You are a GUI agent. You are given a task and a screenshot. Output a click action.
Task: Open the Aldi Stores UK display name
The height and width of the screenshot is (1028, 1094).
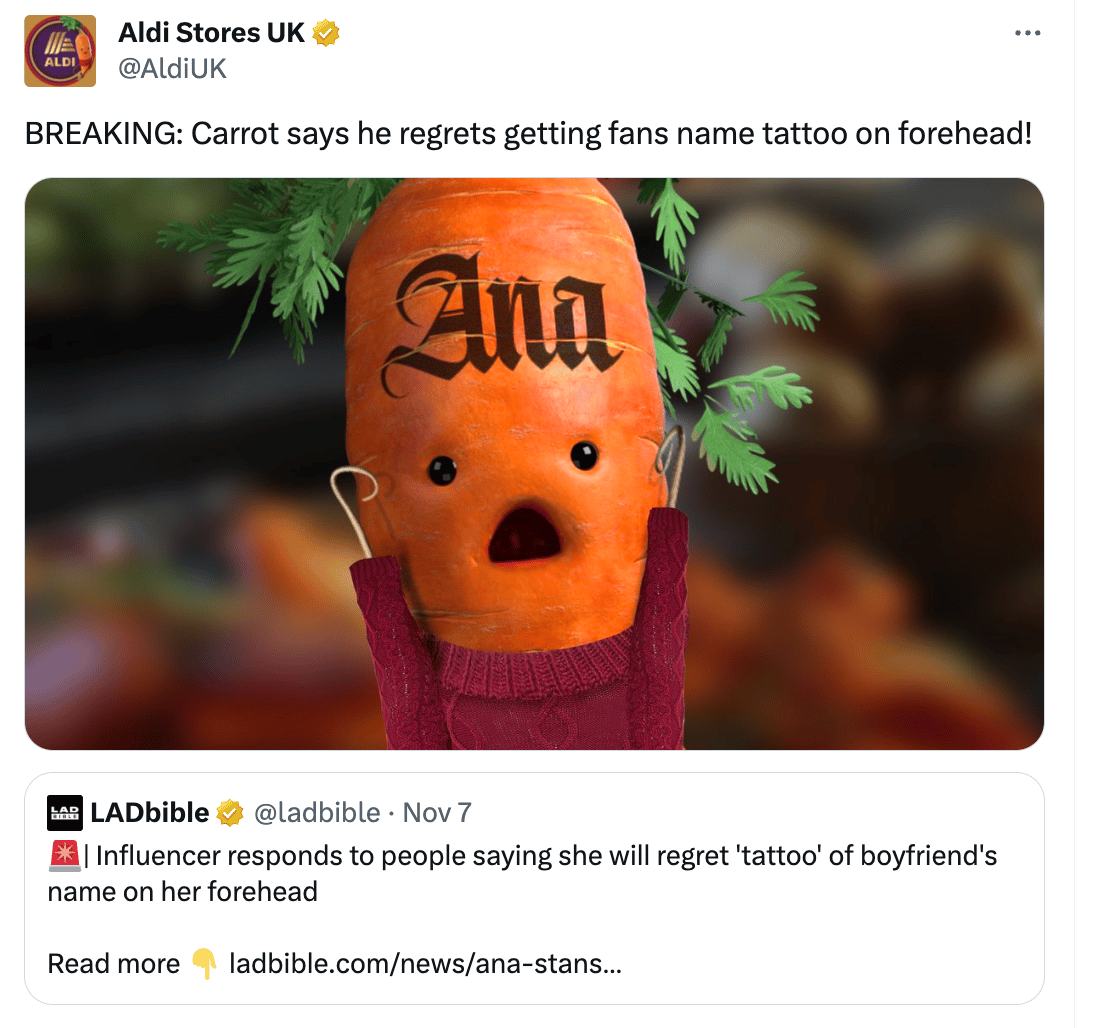[x=211, y=33]
